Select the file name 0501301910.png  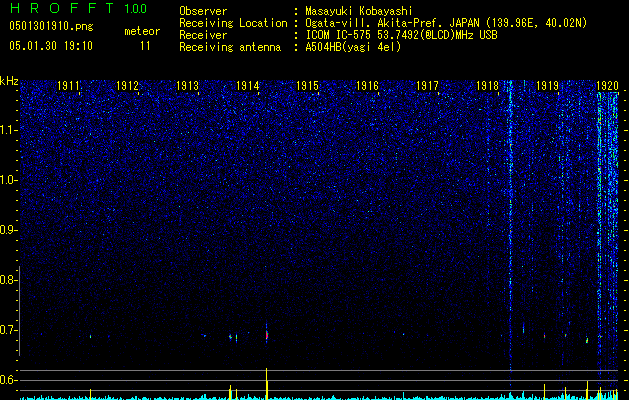(x=51, y=27)
